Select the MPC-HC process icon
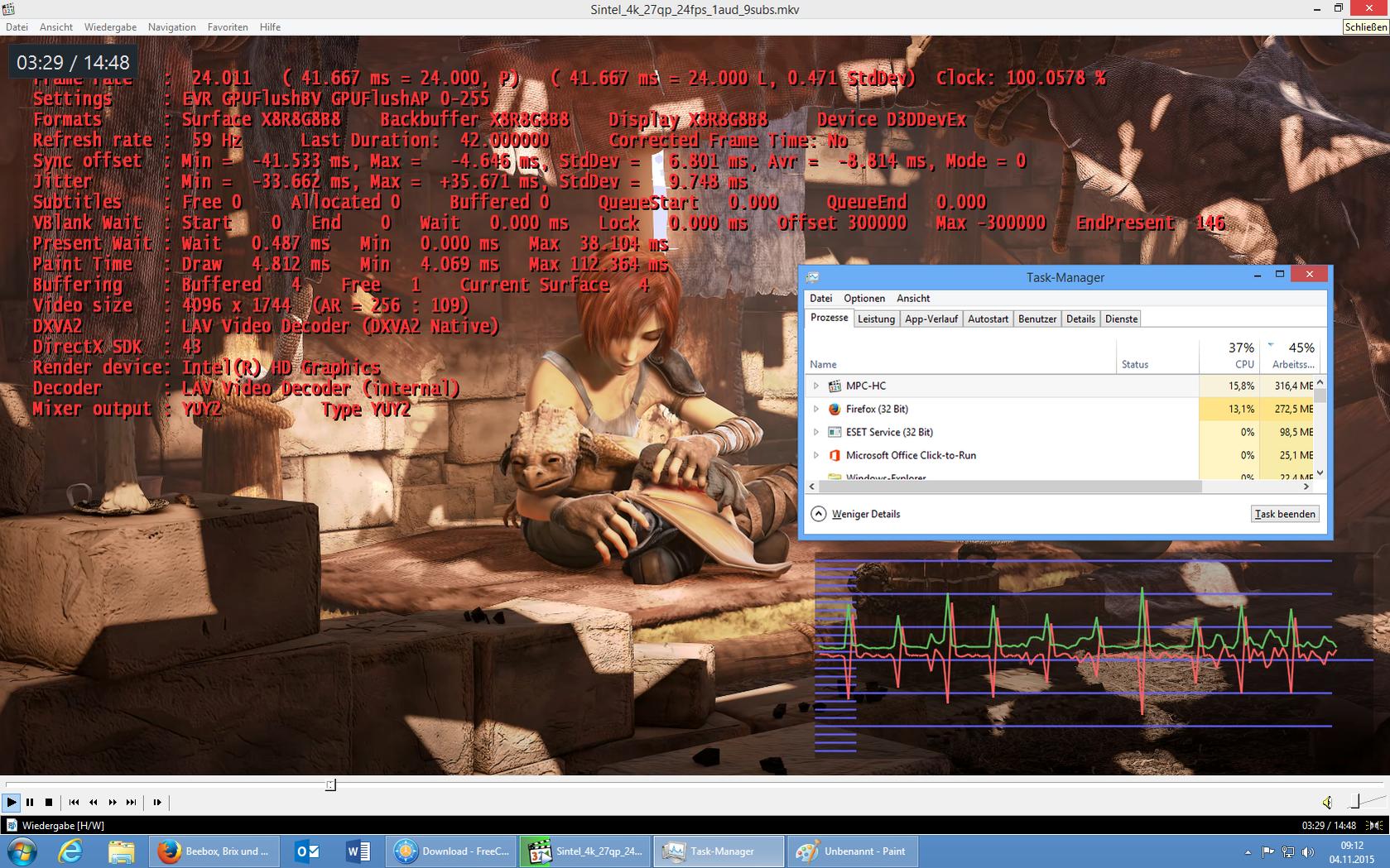This screenshot has height=868, width=1390. click(834, 386)
